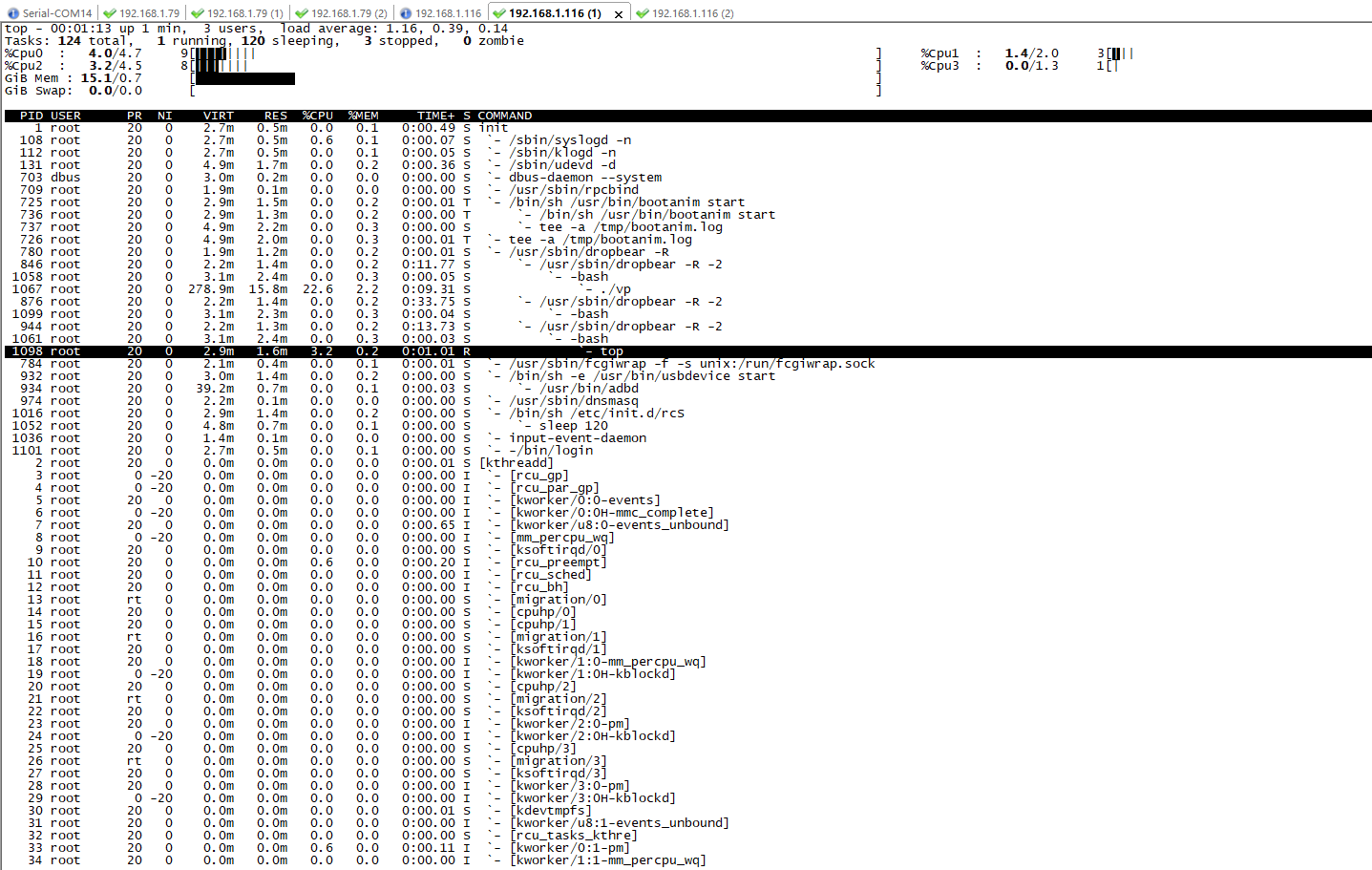Select the sleep 120 process row

click(x=687, y=426)
